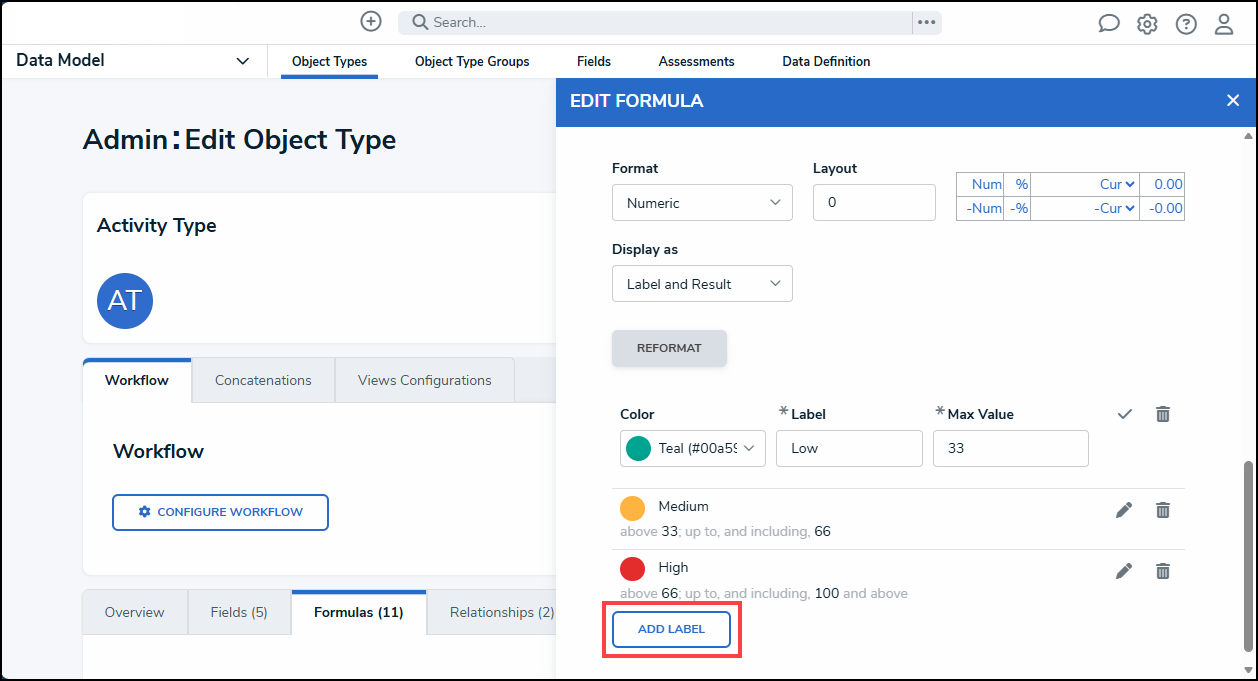Delete the High label with trash icon
Image resolution: width=1258 pixels, height=681 pixels.
1162,571
